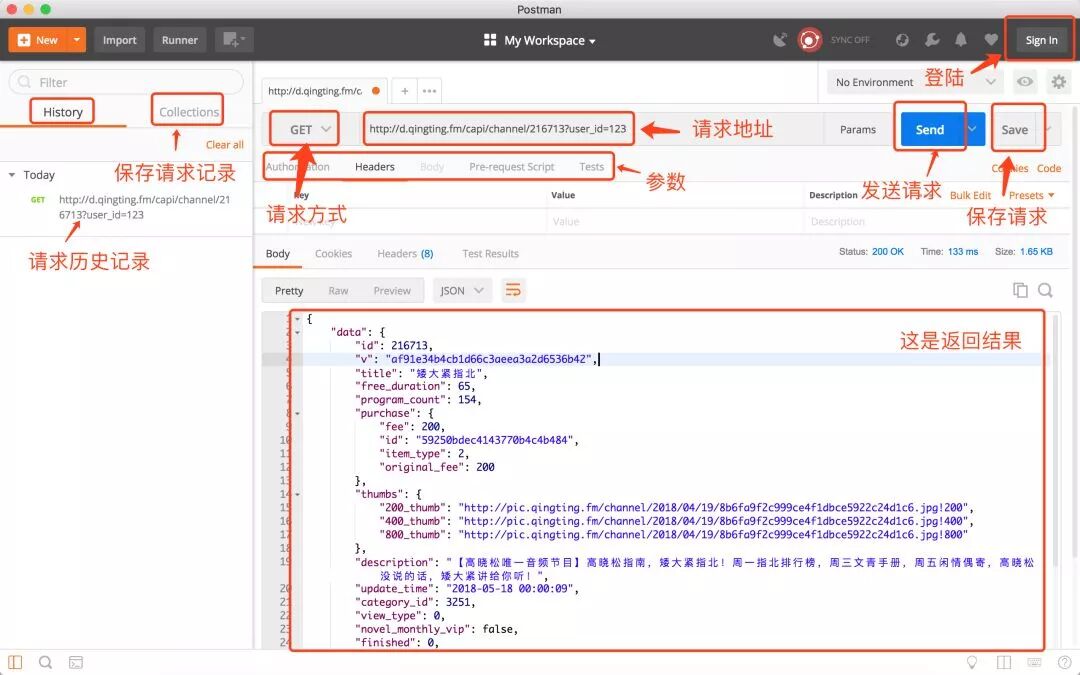Switch to the History tab

pos(63,112)
